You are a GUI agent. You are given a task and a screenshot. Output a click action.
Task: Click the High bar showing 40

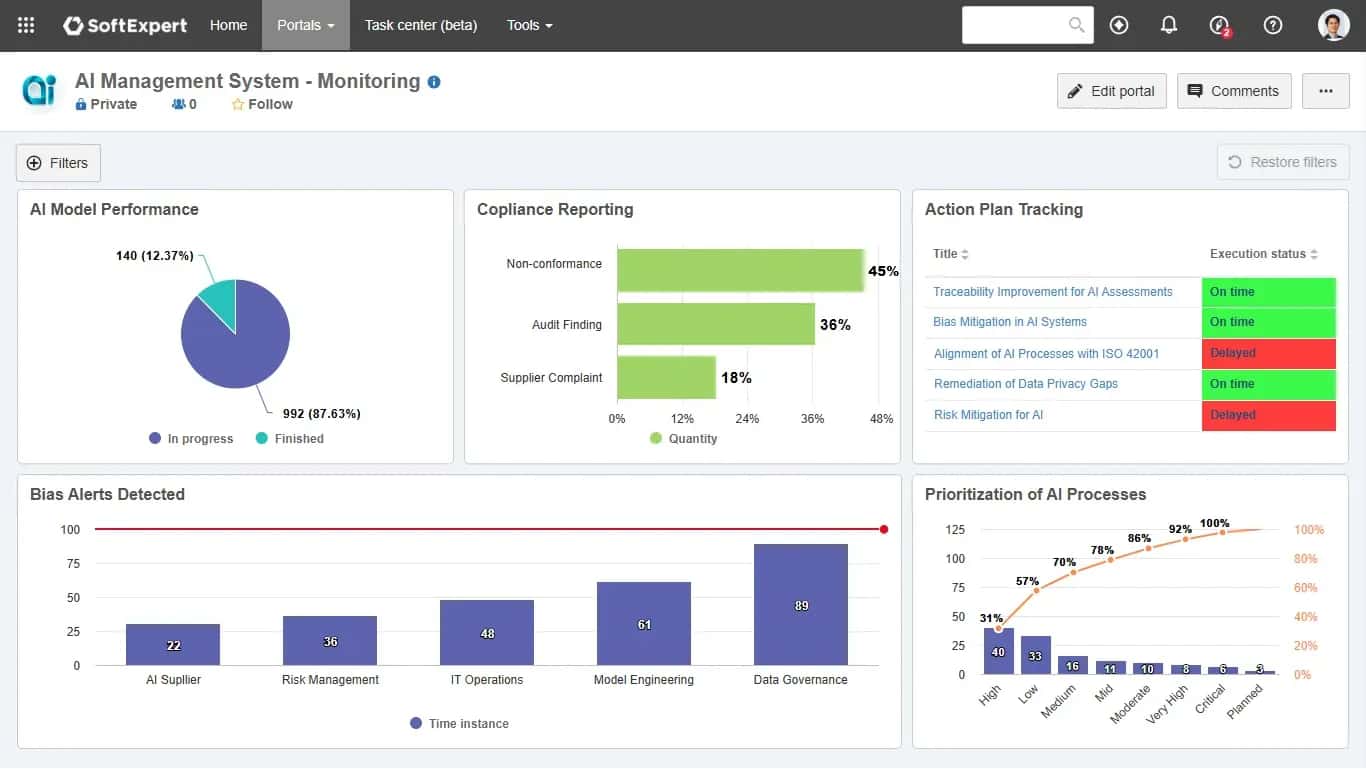coord(998,651)
